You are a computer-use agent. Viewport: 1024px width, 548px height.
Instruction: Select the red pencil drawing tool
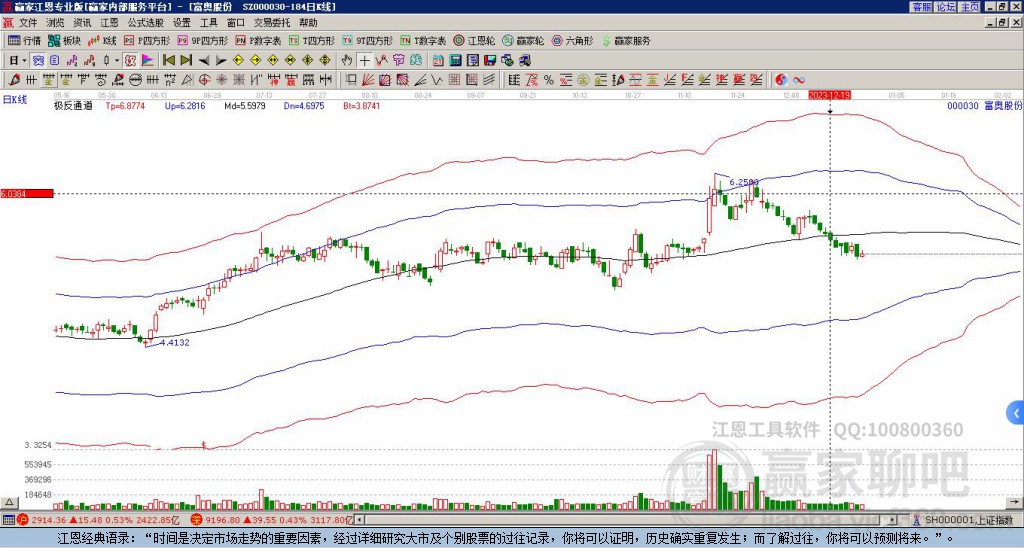coord(13,80)
